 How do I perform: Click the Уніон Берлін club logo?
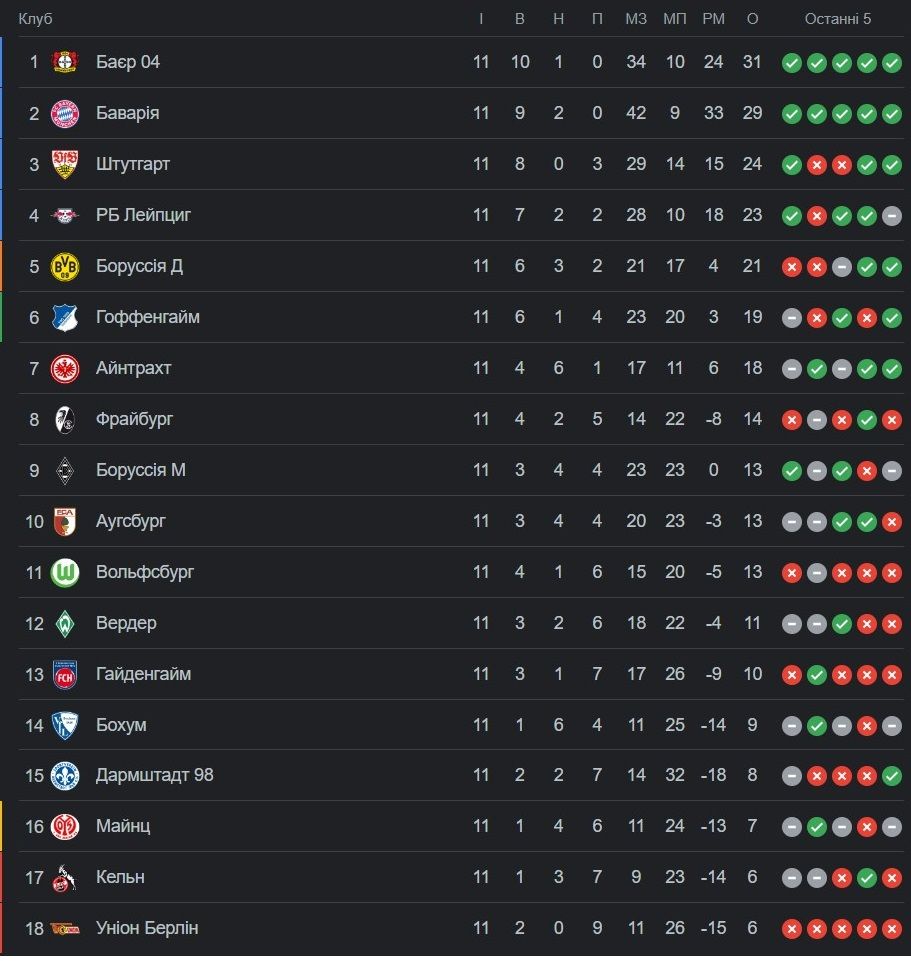point(65,928)
